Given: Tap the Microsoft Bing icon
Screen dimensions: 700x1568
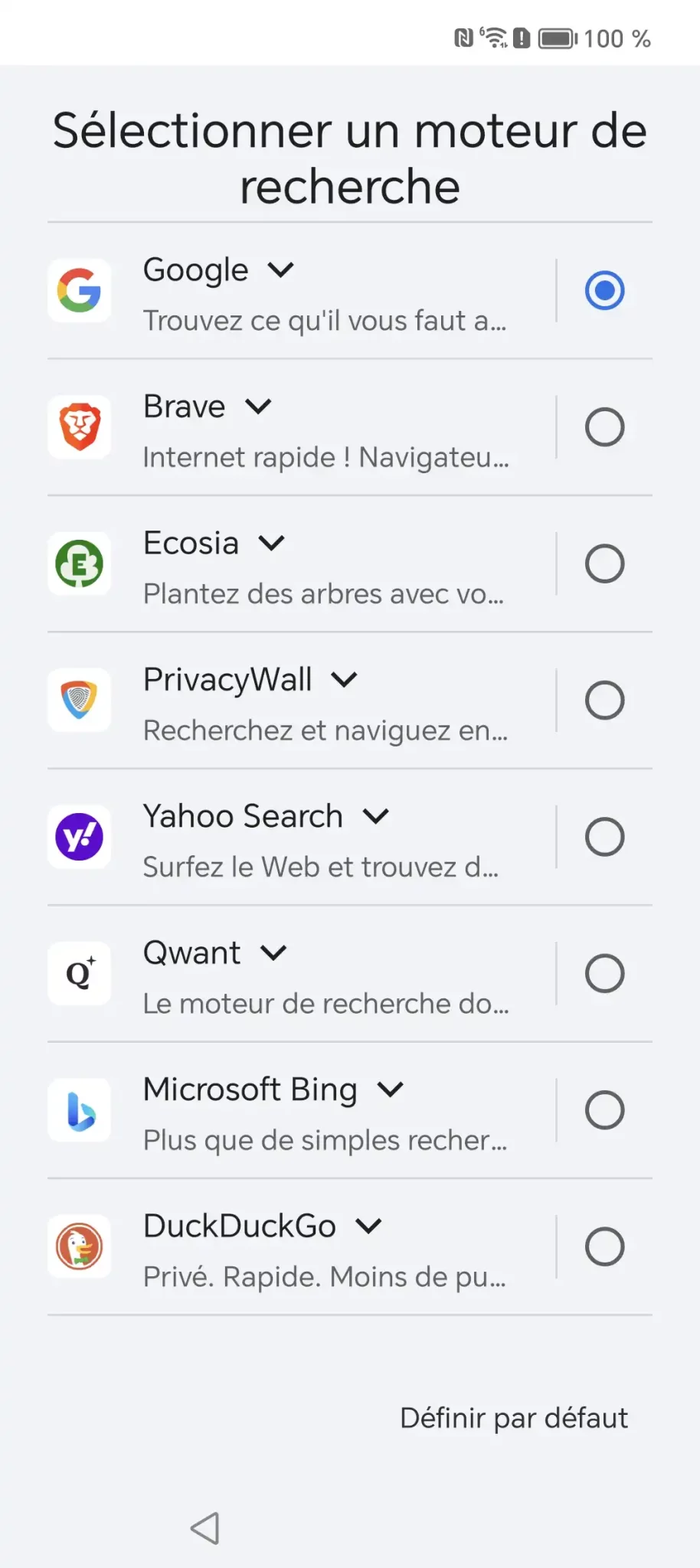Looking at the screenshot, I should tap(79, 1110).
